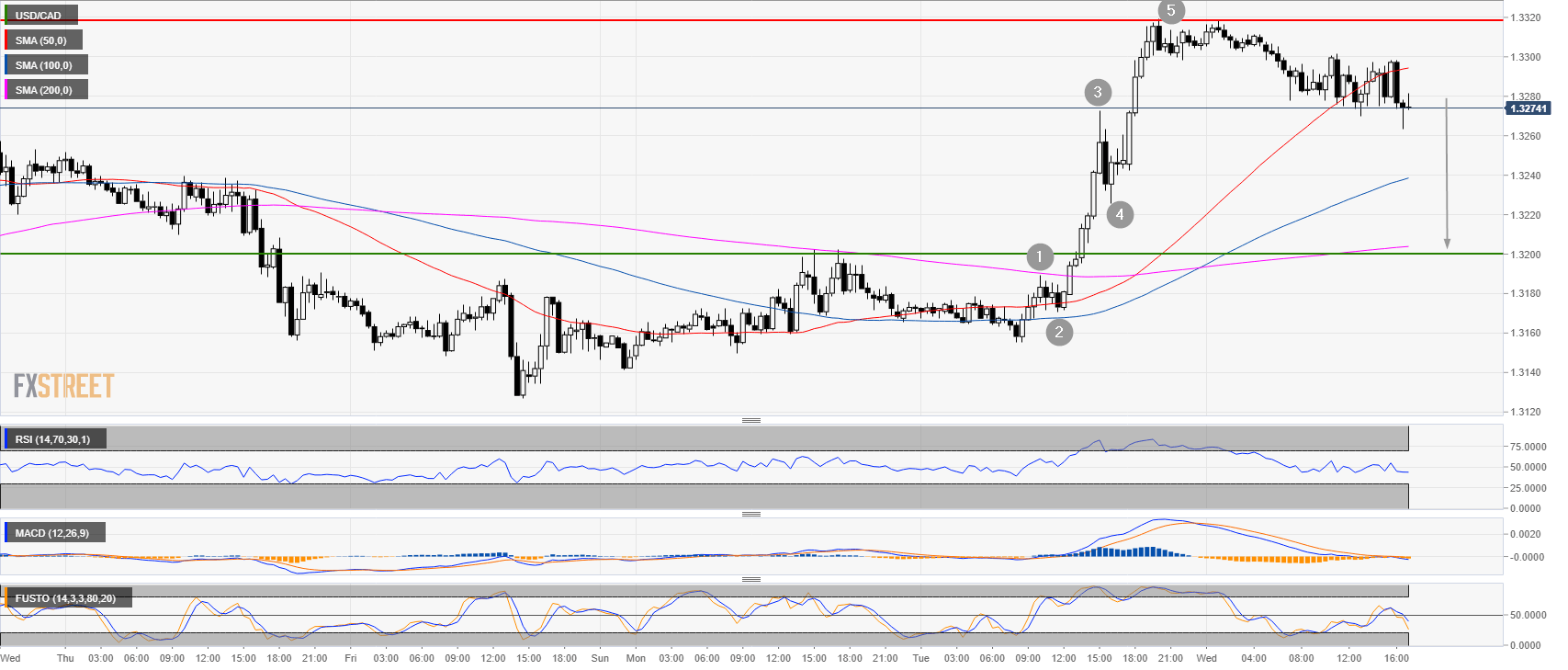Click the splitter handle between RSI and MACD panes

tap(751, 514)
